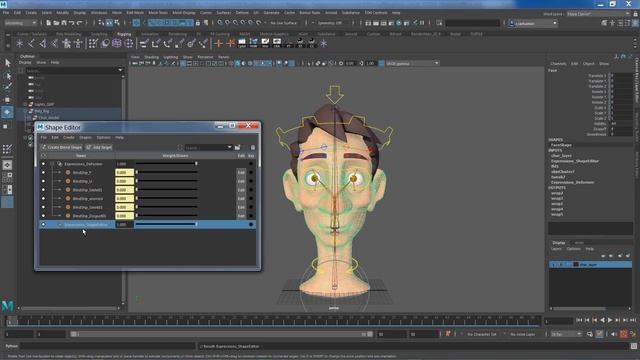Undo the last action icon
The image size is (640, 360).
[x=71, y=23]
